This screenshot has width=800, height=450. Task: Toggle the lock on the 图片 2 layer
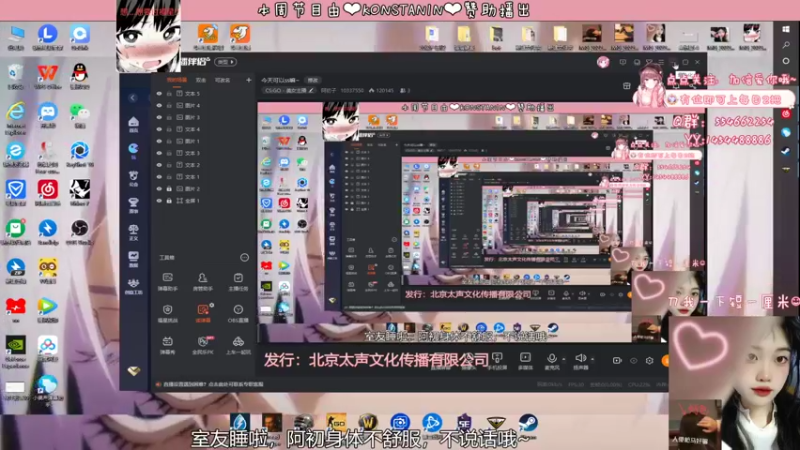tap(169, 189)
